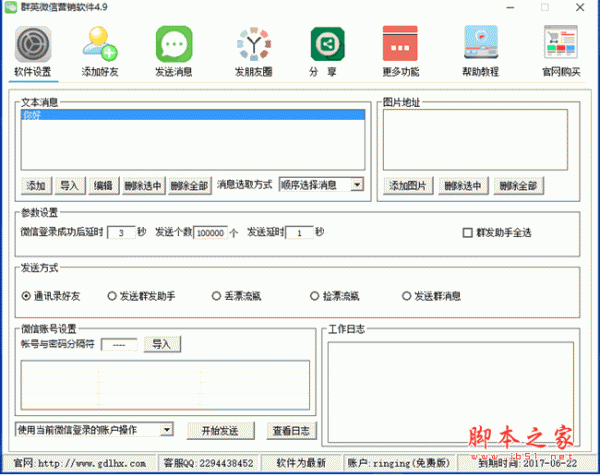Open the 更多功能 red icon
Screen dimensions: 600x476
pos(400,43)
